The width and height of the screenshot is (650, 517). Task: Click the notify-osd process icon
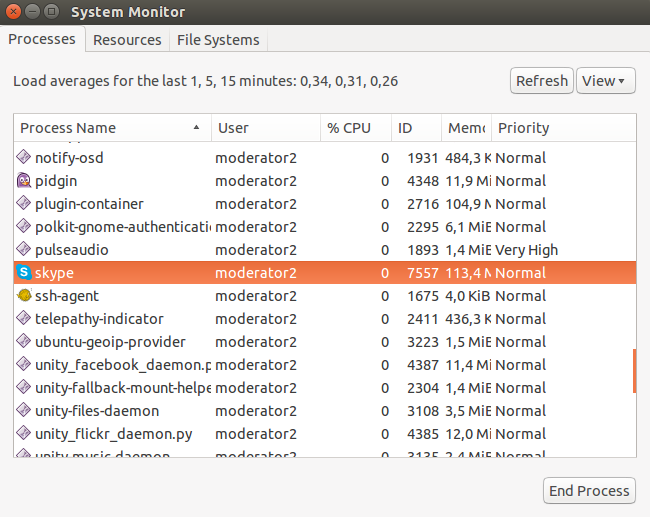(24, 158)
